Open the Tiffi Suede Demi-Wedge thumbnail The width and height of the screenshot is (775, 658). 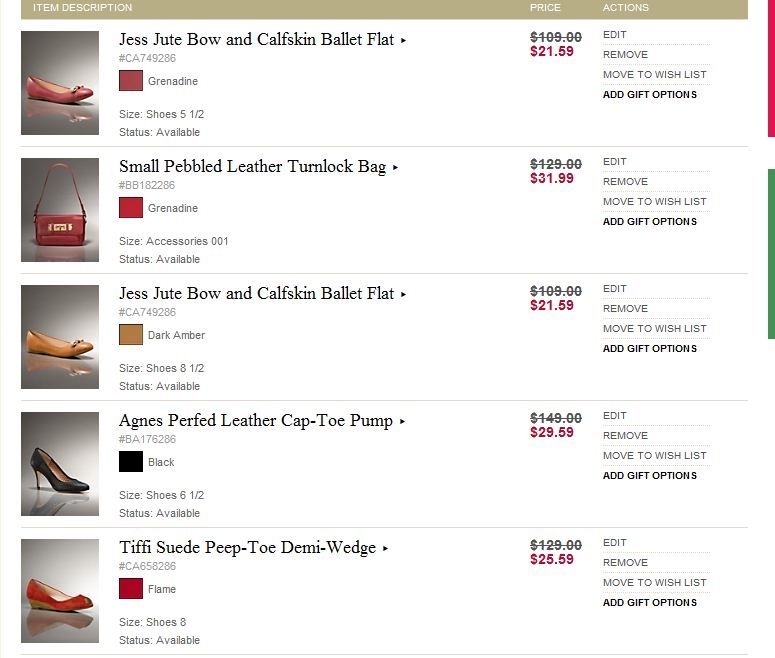[x=60, y=591]
